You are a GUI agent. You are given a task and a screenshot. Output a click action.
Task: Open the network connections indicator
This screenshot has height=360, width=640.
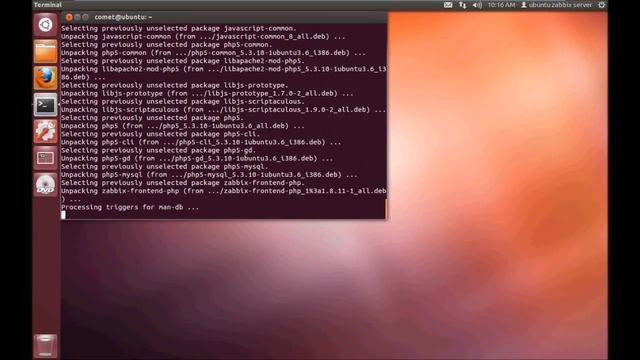click(462, 5)
